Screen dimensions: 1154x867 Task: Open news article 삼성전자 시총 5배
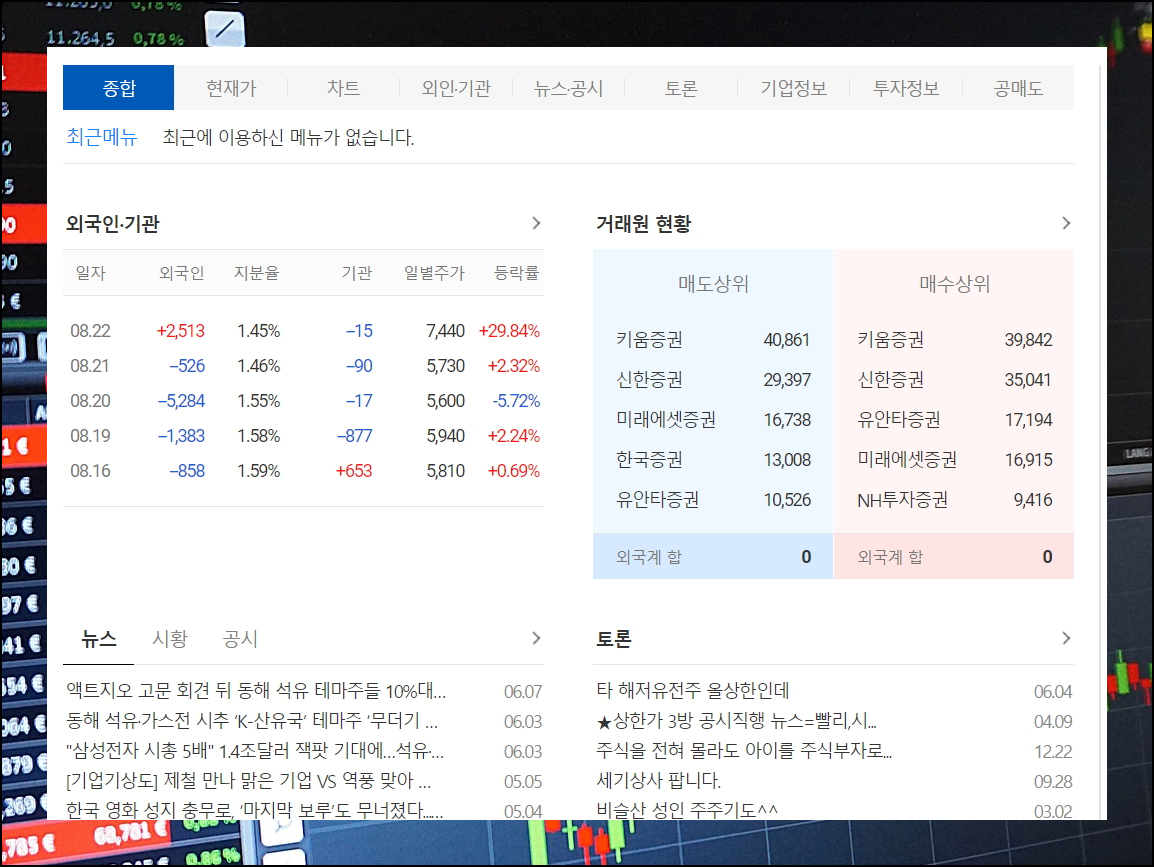click(255, 751)
